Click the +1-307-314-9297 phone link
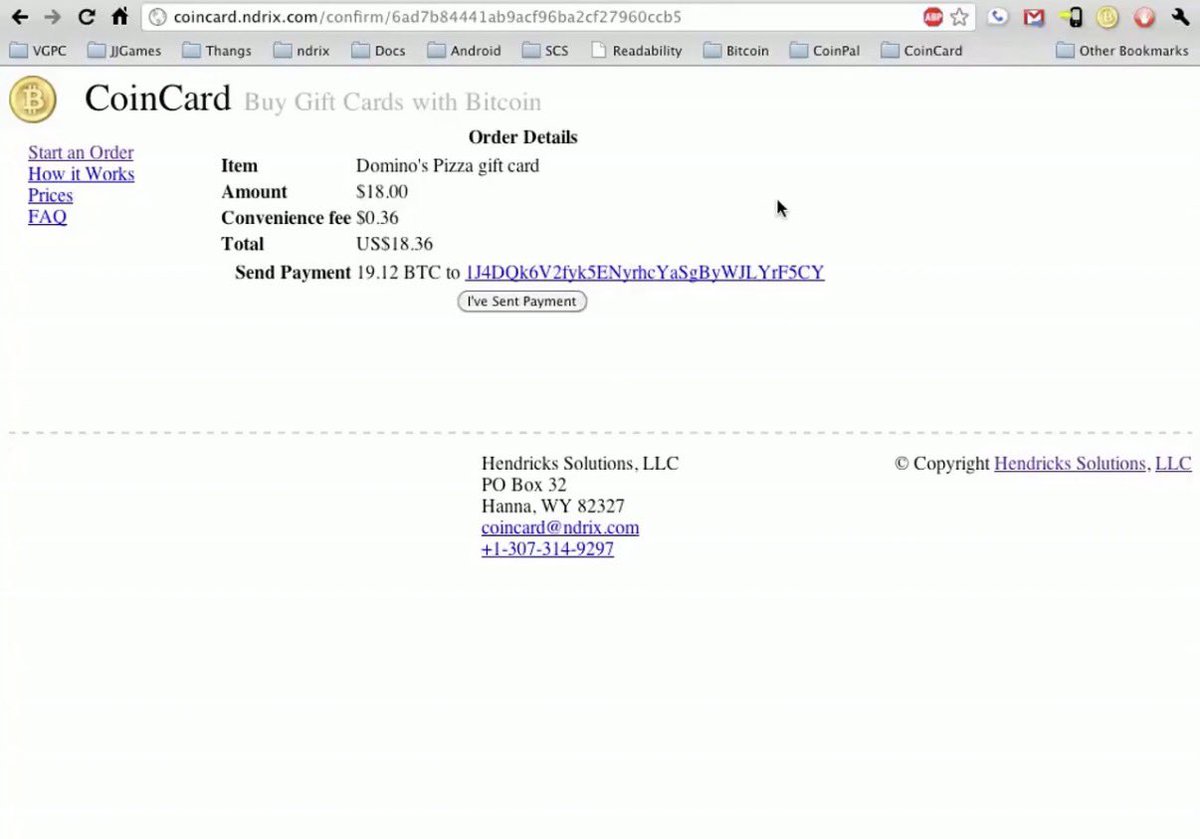This screenshot has height=839, width=1200. tap(547, 550)
